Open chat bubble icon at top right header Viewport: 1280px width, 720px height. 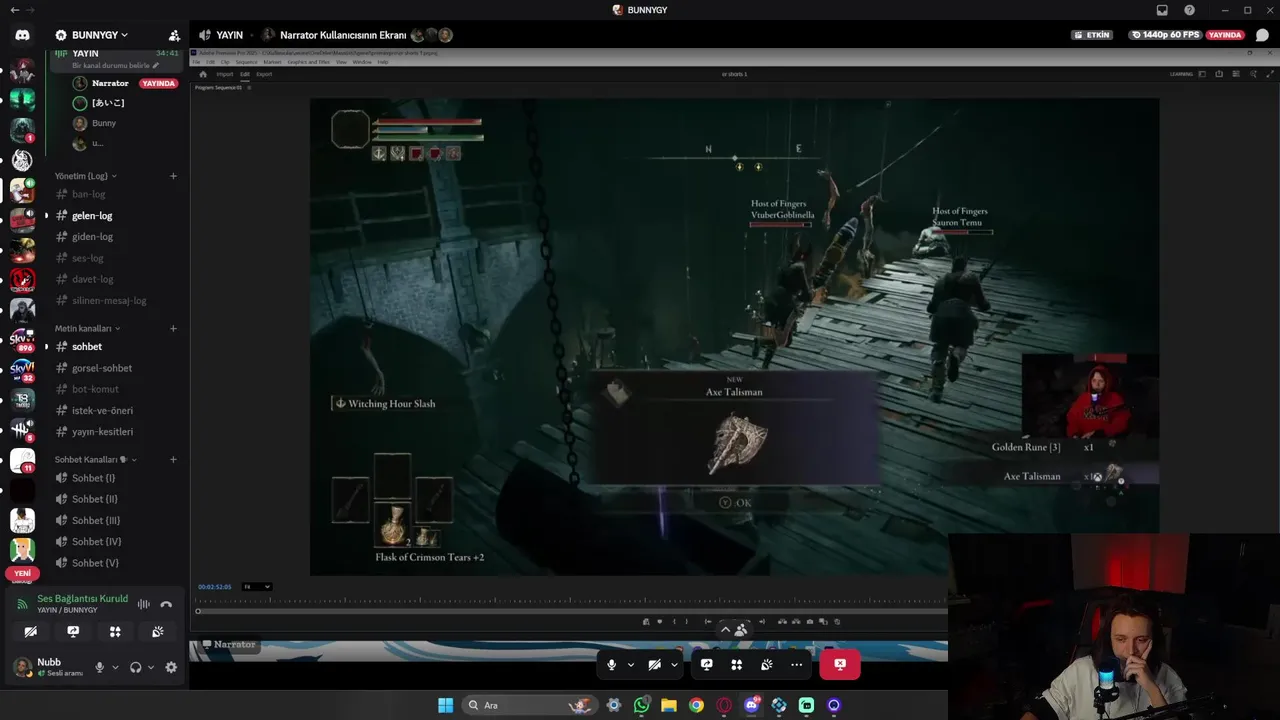click(1262, 35)
